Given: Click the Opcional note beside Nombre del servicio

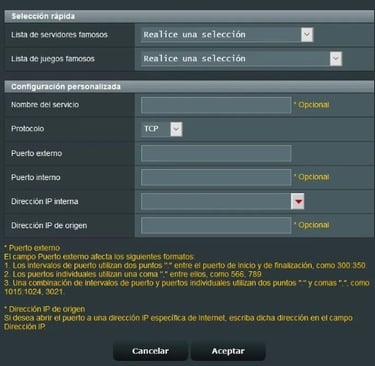Looking at the screenshot, I should click(312, 105).
